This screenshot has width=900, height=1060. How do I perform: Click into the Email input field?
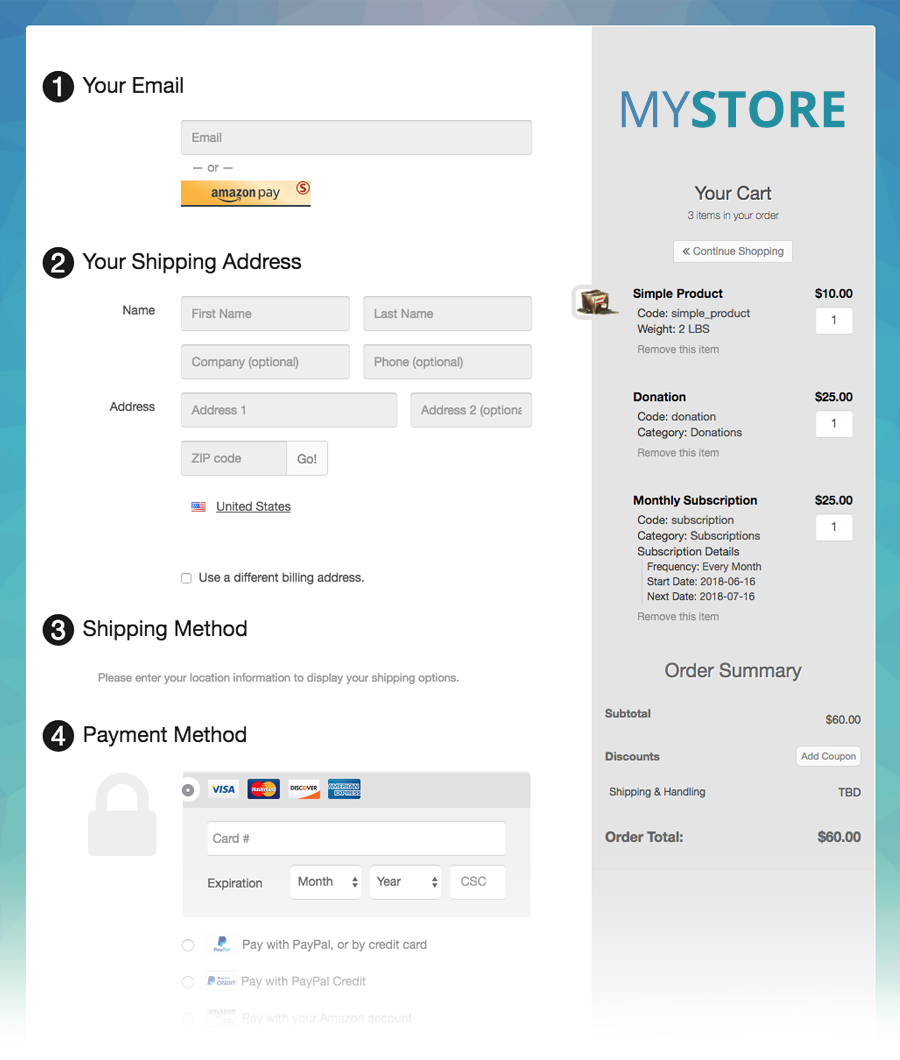coord(356,138)
